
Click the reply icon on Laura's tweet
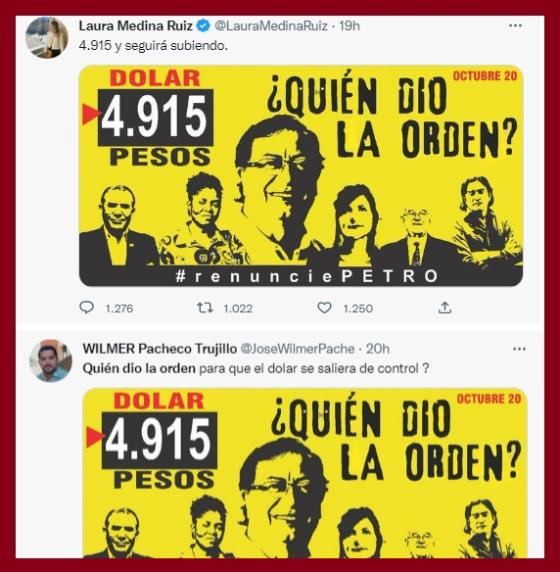(86, 308)
